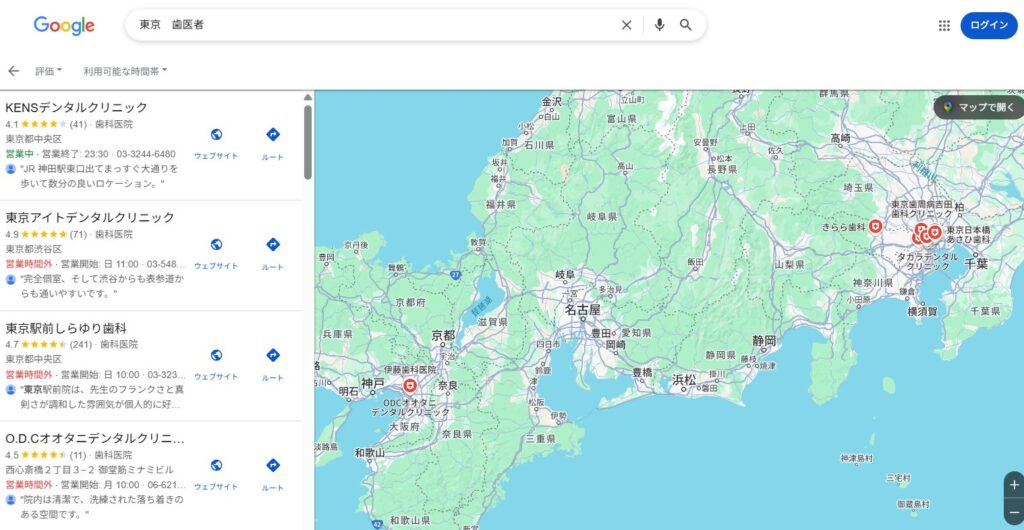Go back with the left arrow
1024x530 pixels.
pos(13,71)
